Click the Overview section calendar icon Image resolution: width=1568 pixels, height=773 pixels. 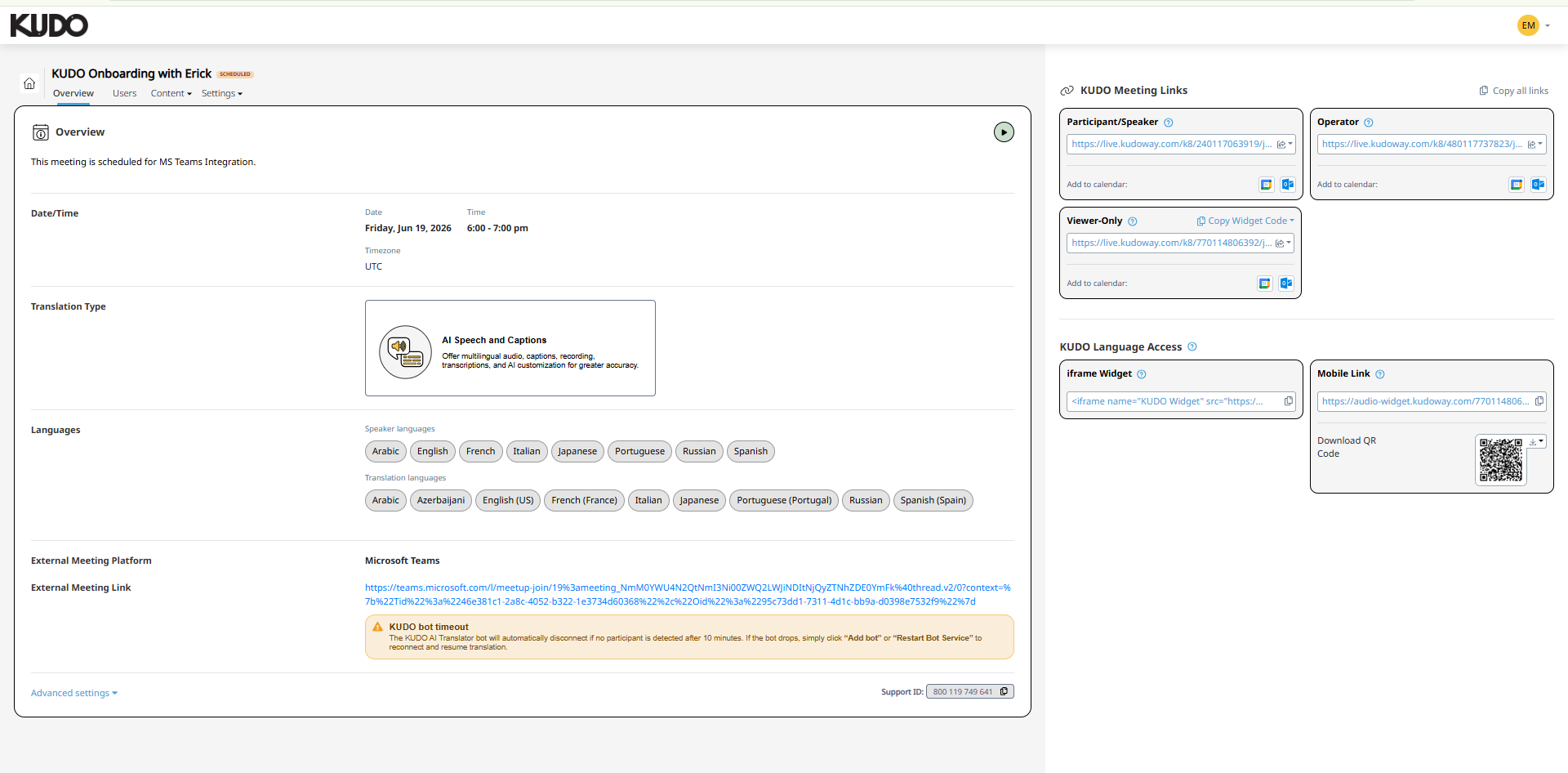[x=41, y=132]
